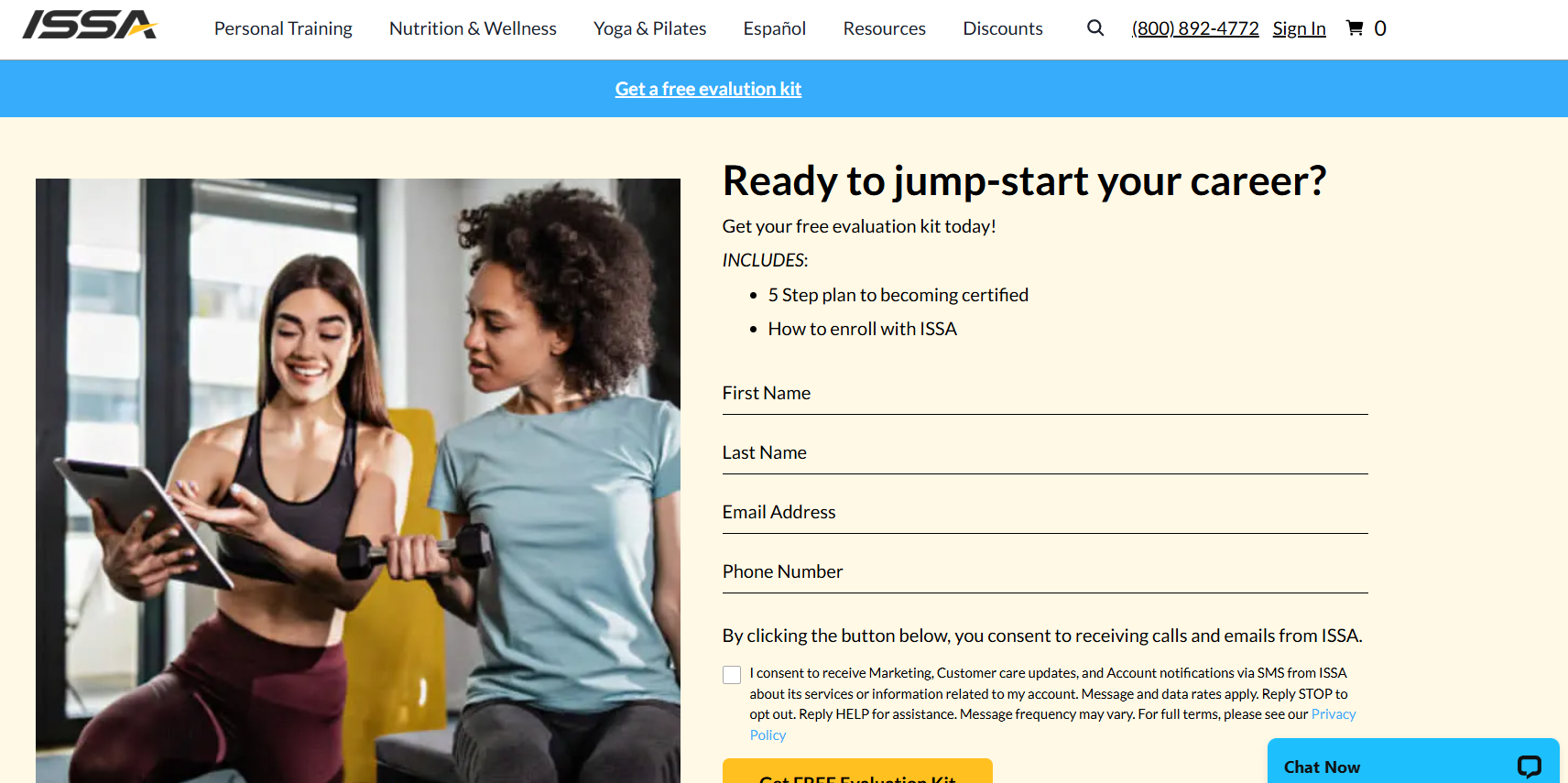Expand the Yoga & Pilates menu
The image size is (1568, 783).
click(x=649, y=28)
